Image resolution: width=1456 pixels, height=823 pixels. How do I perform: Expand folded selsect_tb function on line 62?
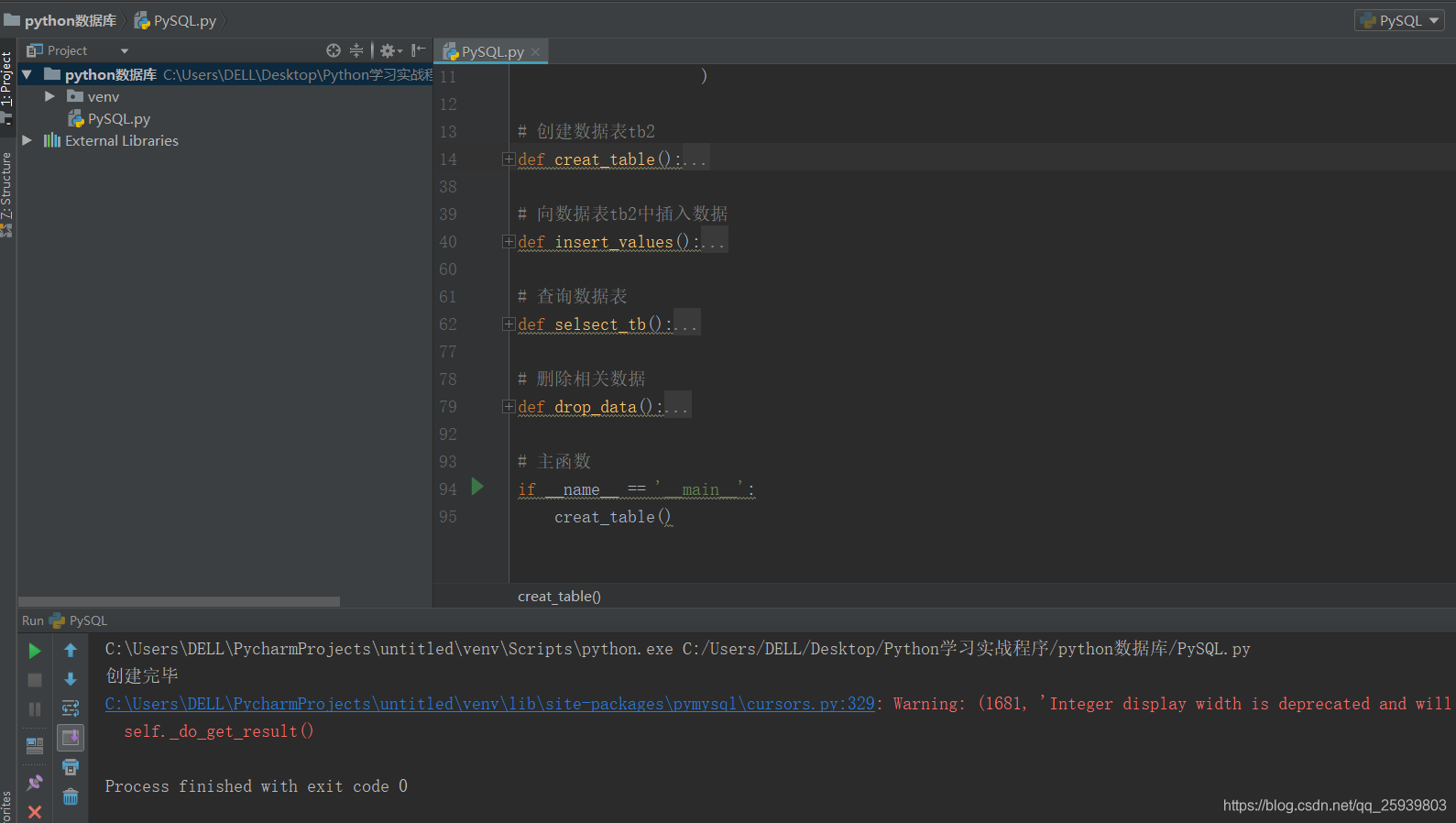pyautogui.click(x=509, y=324)
